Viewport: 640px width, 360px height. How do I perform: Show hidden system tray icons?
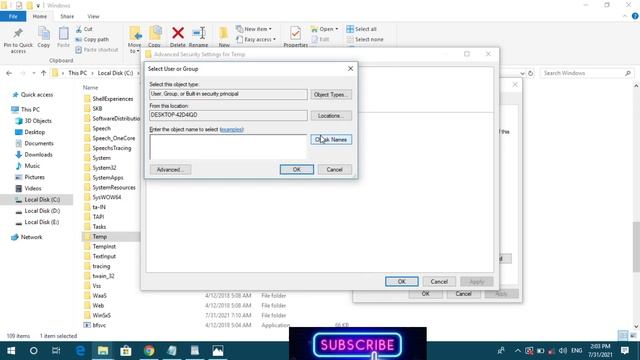coord(518,351)
